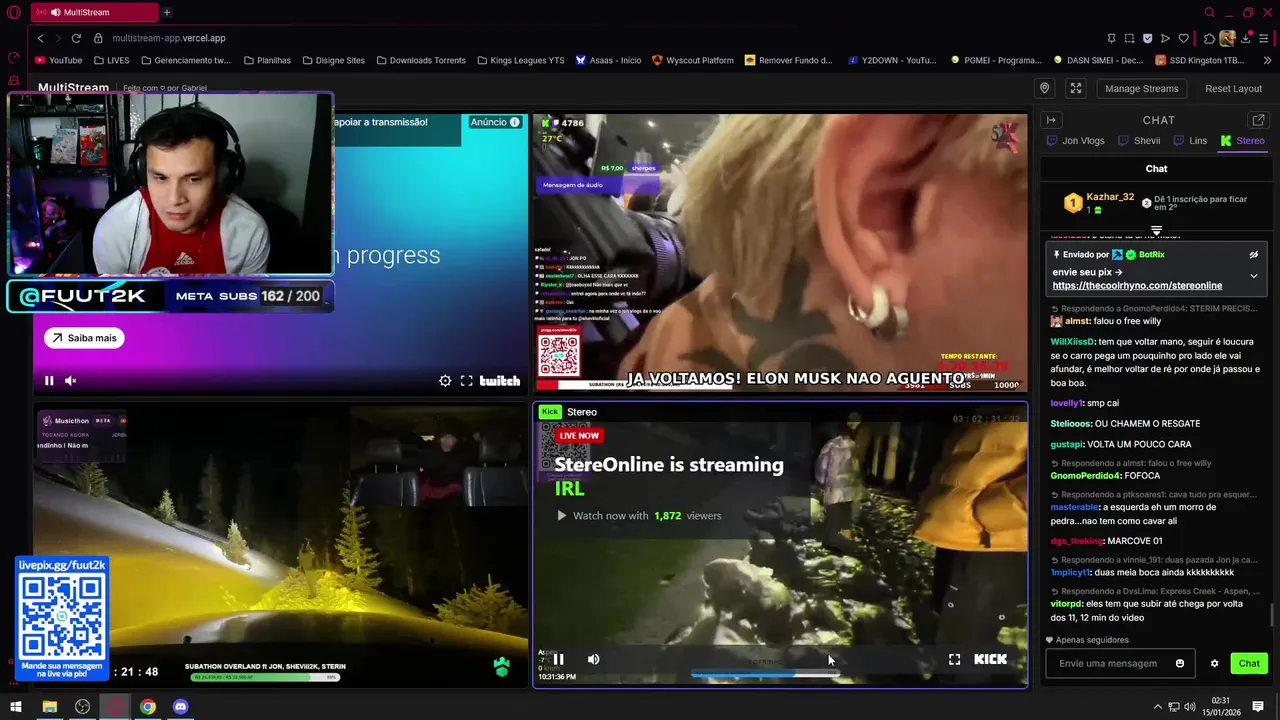Open the Opera menu logo
Screen dimensions: 1280x720
coord(14,12)
